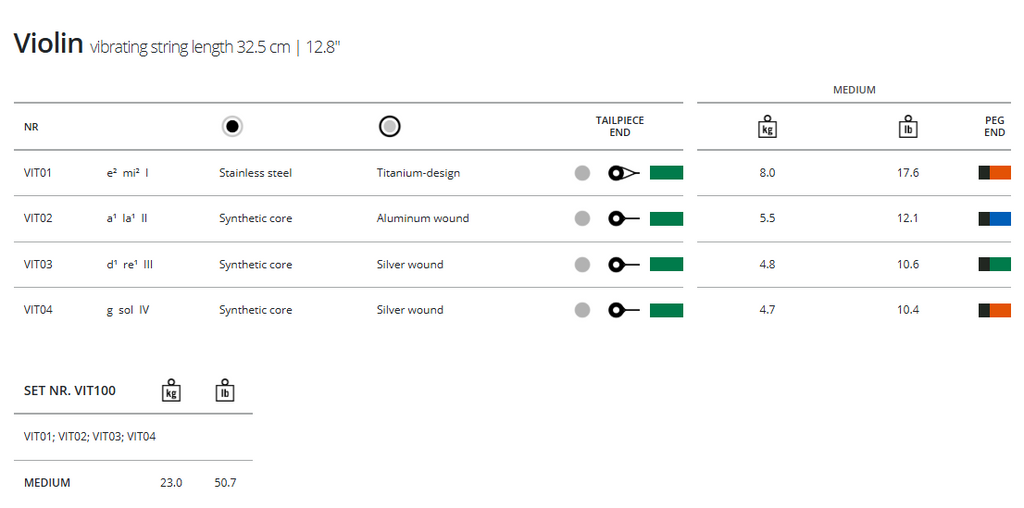This screenshot has height=508, width=1024.
Task: Click the 12.1 lb tension value
Action: click(x=908, y=219)
